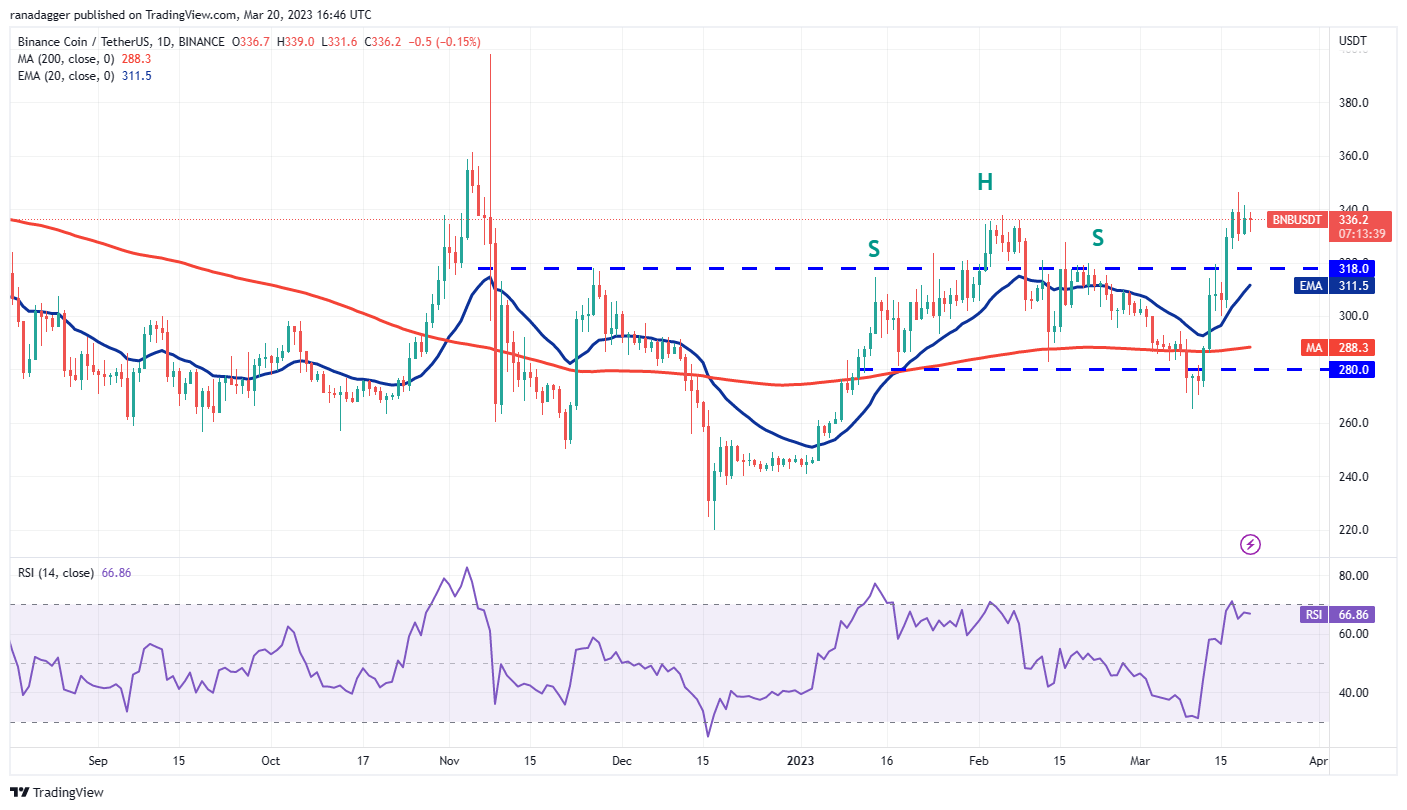Screen dimensions: 1407x810
Task: Click the 'Oct' label on the time axis
Action: (x=270, y=760)
